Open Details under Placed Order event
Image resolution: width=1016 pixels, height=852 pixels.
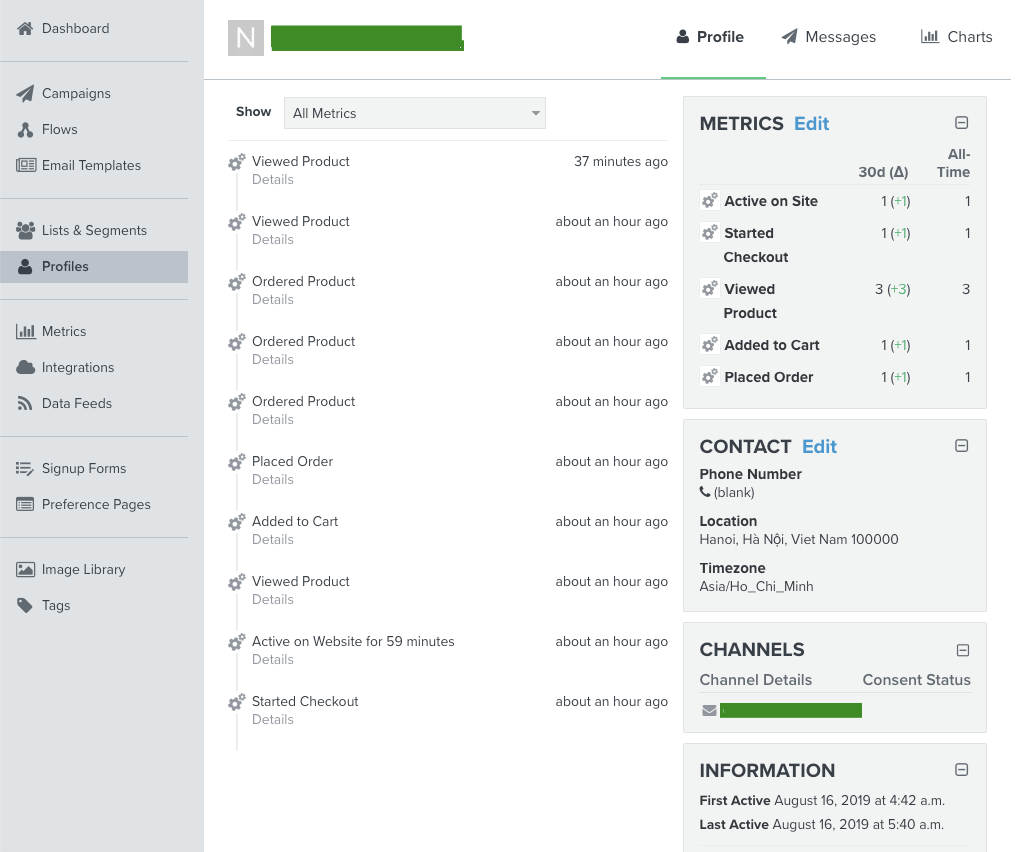click(x=273, y=479)
